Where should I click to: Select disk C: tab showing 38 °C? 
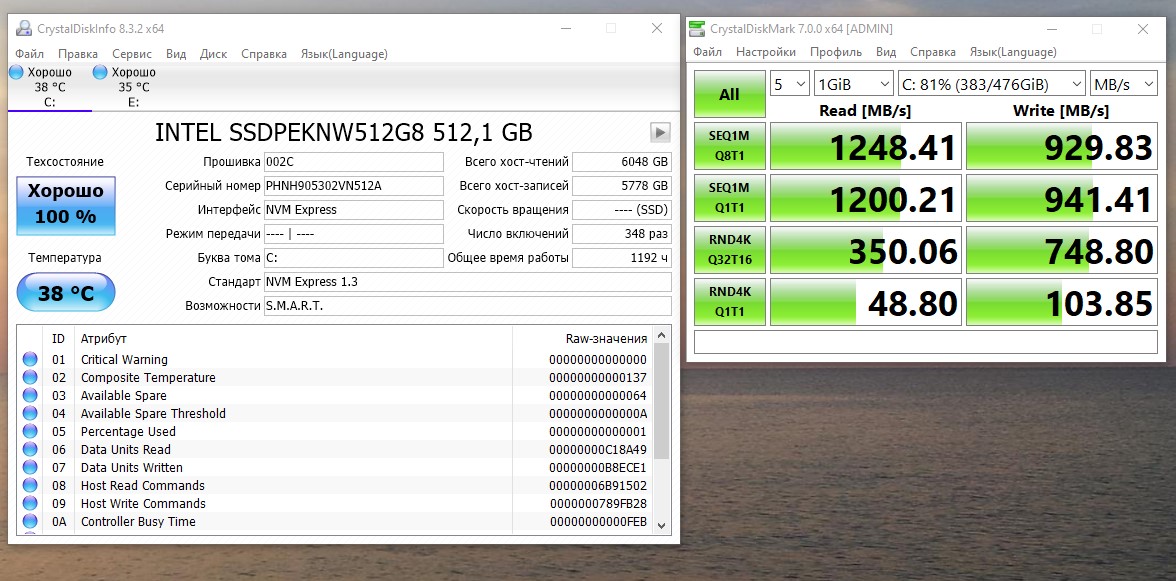pos(50,87)
